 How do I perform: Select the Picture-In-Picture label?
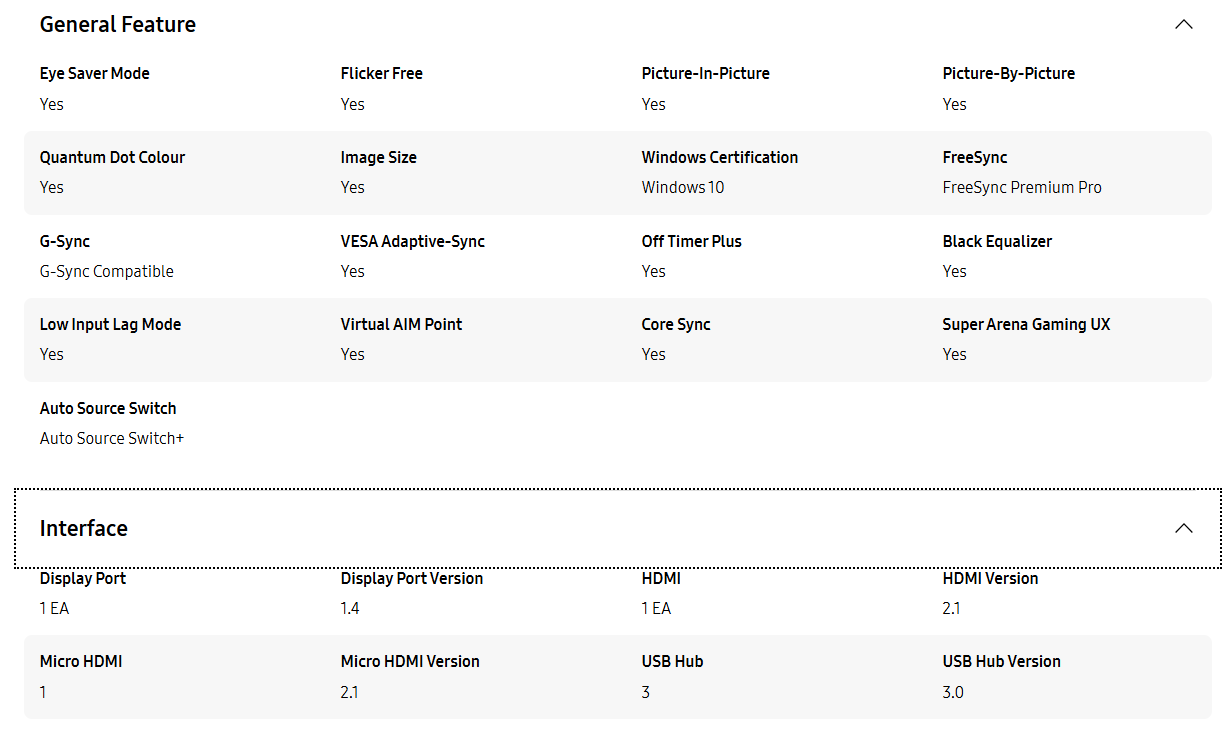[705, 74]
